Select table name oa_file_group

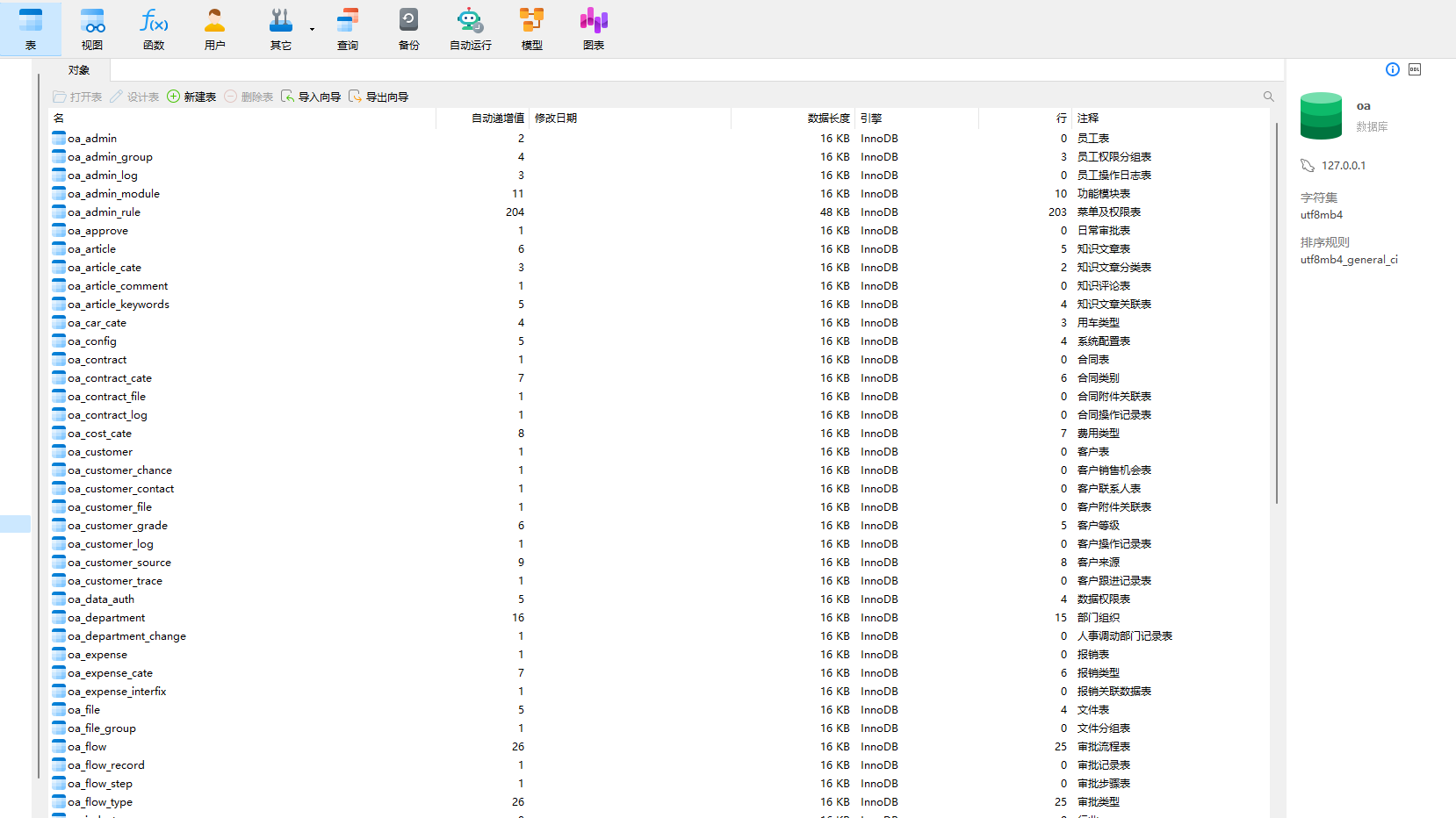[102, 728]
